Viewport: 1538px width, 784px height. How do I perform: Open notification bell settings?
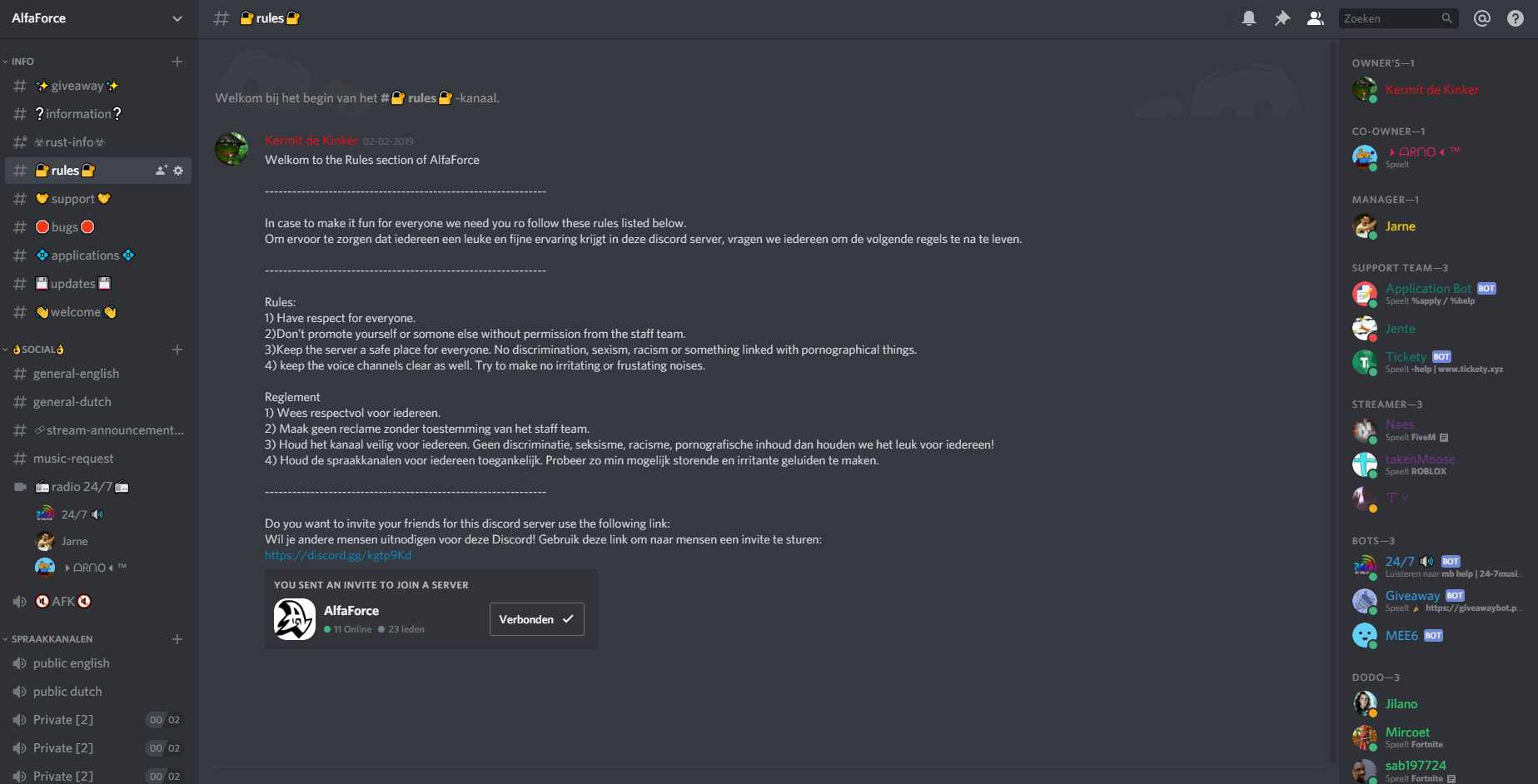coord(1248,18)
